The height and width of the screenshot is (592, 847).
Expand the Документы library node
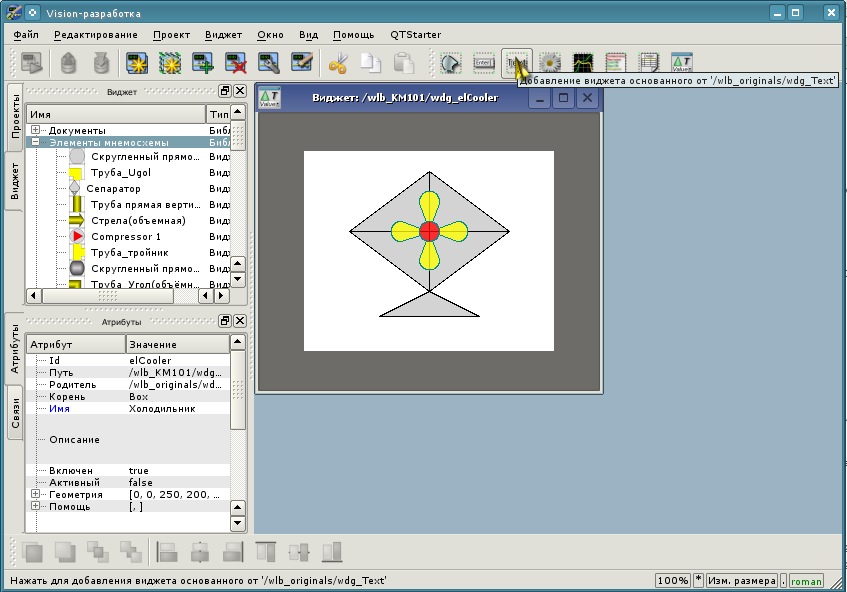tap(36, 131)
